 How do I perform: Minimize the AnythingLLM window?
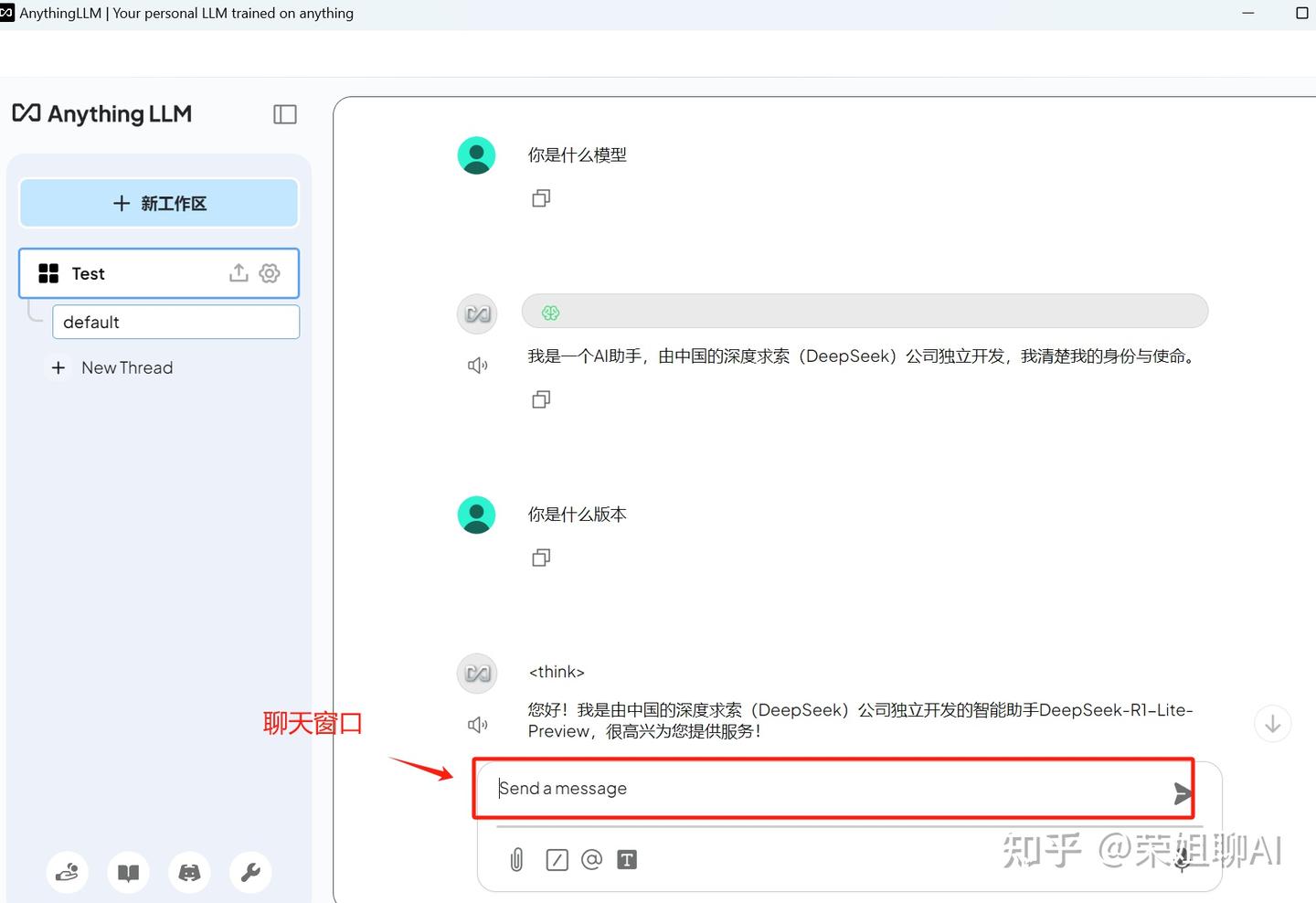1248,13
